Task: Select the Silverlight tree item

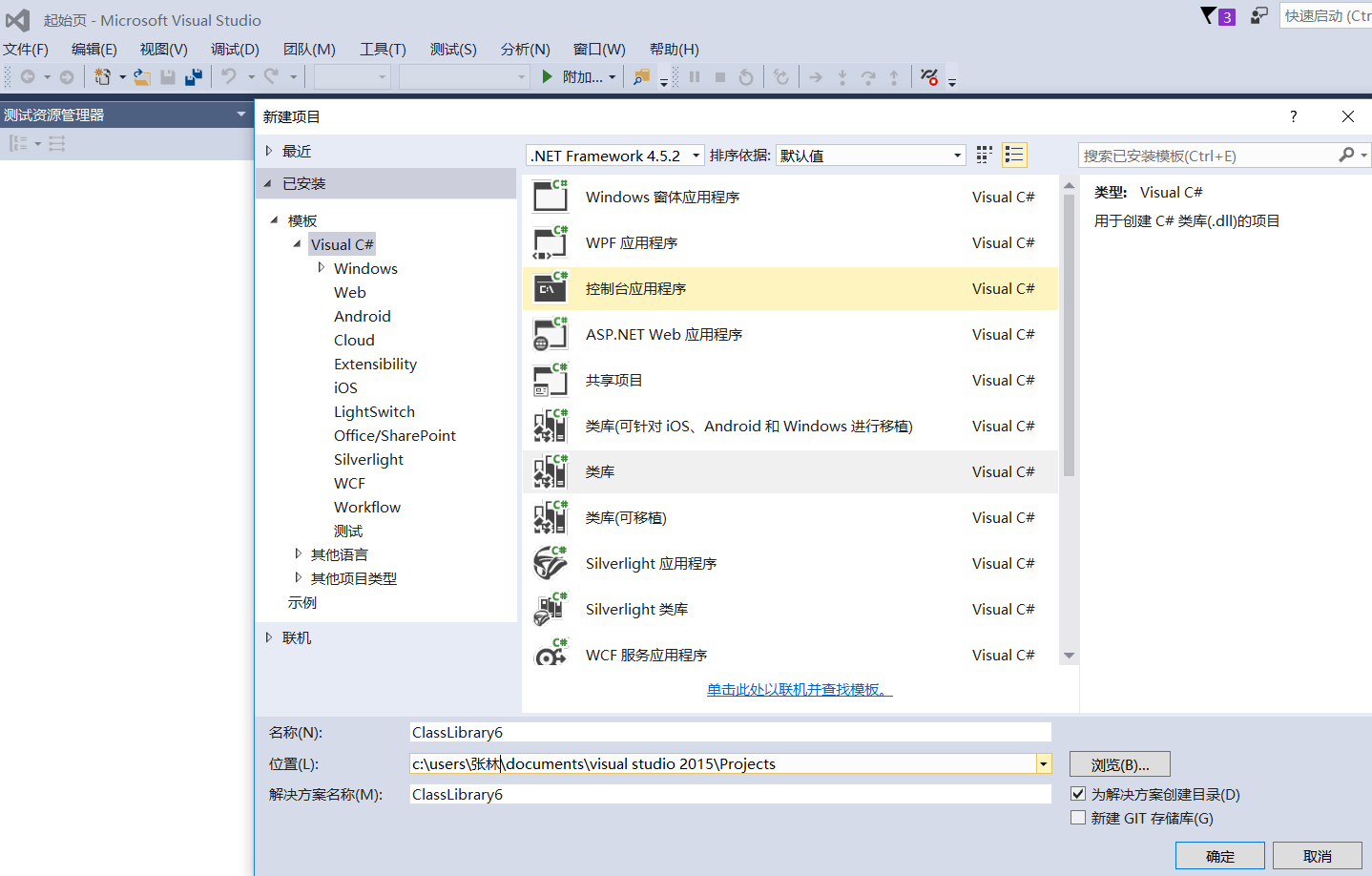Action: coord(368,459)
